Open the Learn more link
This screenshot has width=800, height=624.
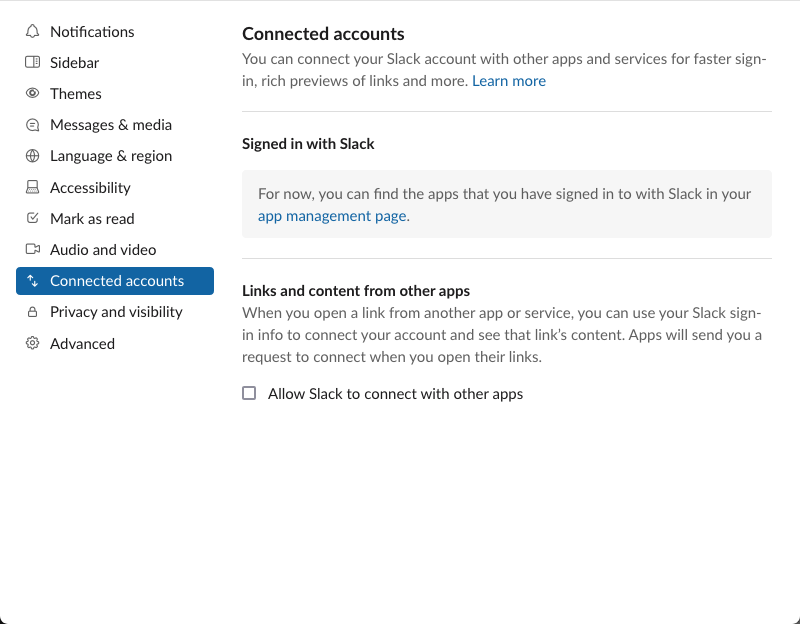click(509, 81)
